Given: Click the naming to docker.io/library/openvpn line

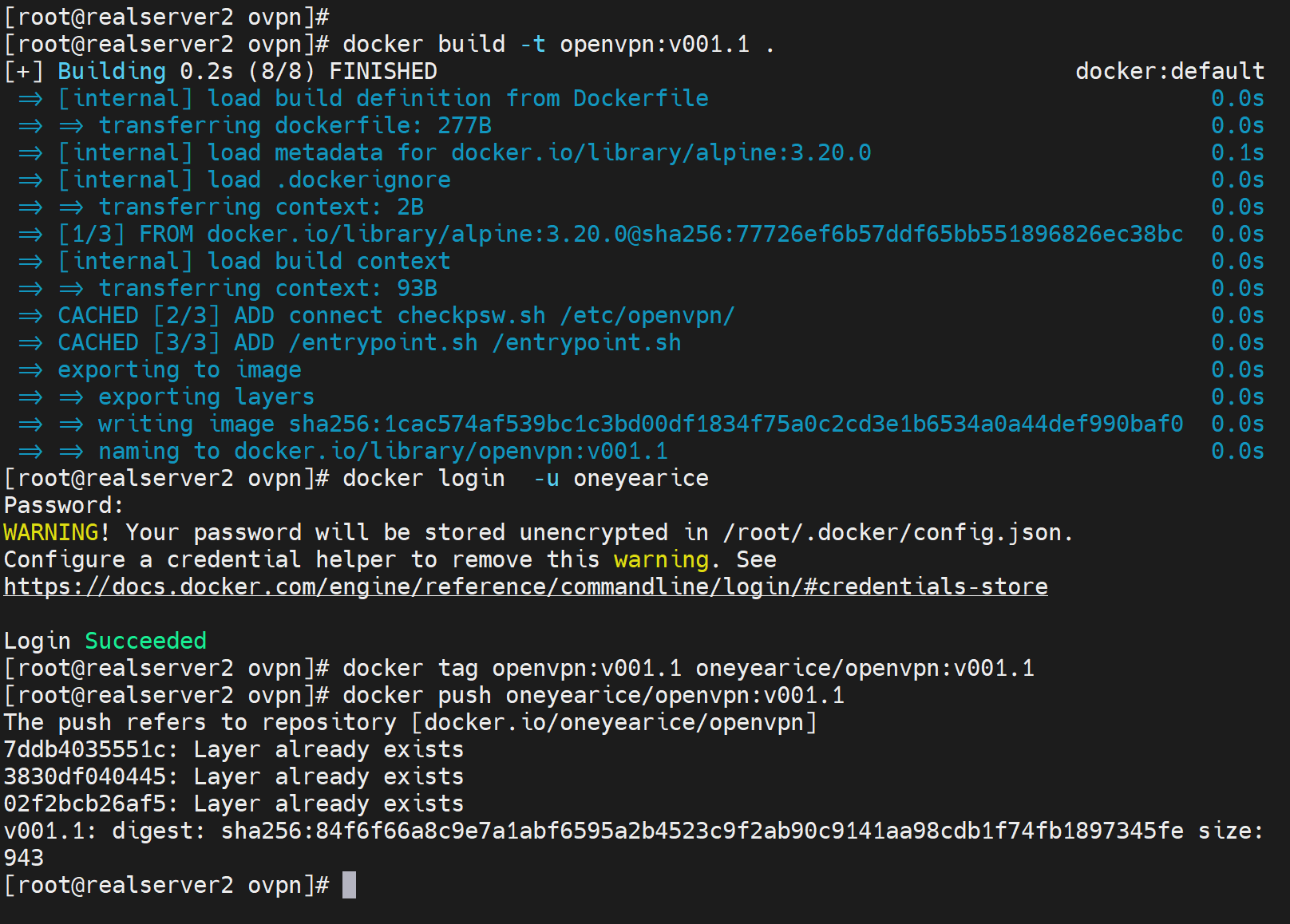Looking at the screenshot, I should tap(382, 451).
